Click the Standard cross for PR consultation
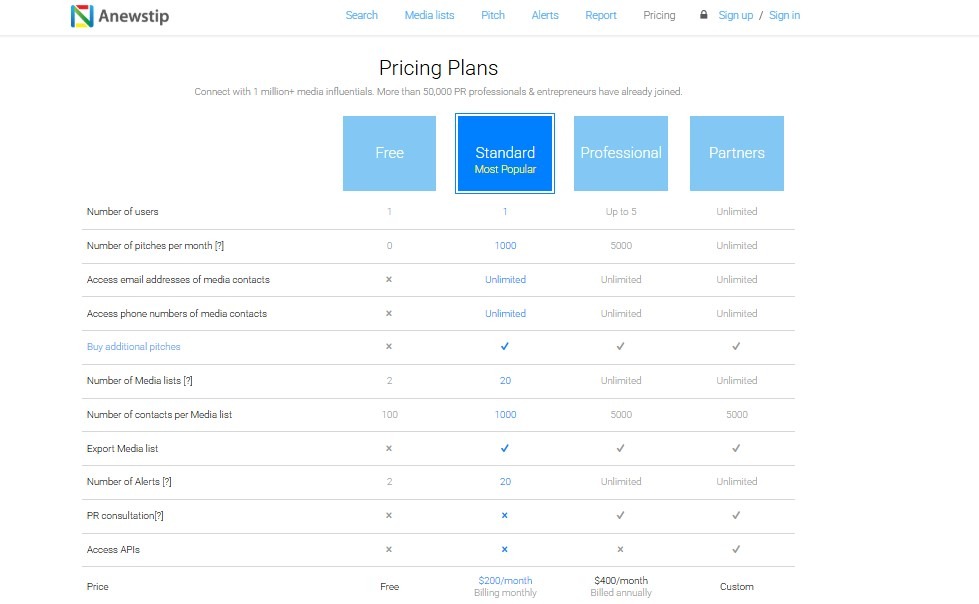The height and width of the screenshot is (604, 979). 504,515
